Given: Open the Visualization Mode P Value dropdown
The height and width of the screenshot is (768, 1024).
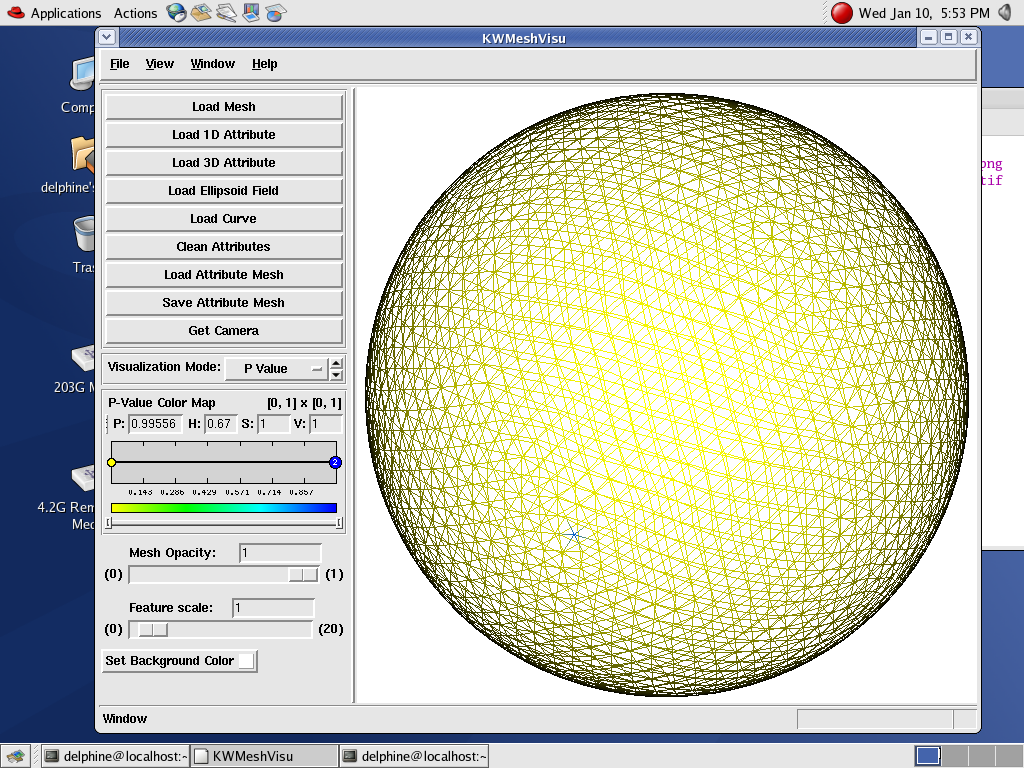Looking at the screenshot, I should 276,368.
